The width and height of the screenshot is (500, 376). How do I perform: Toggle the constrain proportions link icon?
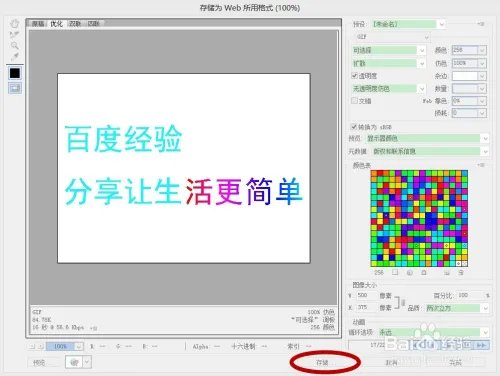pyautogui.click(x=403, y=302)
